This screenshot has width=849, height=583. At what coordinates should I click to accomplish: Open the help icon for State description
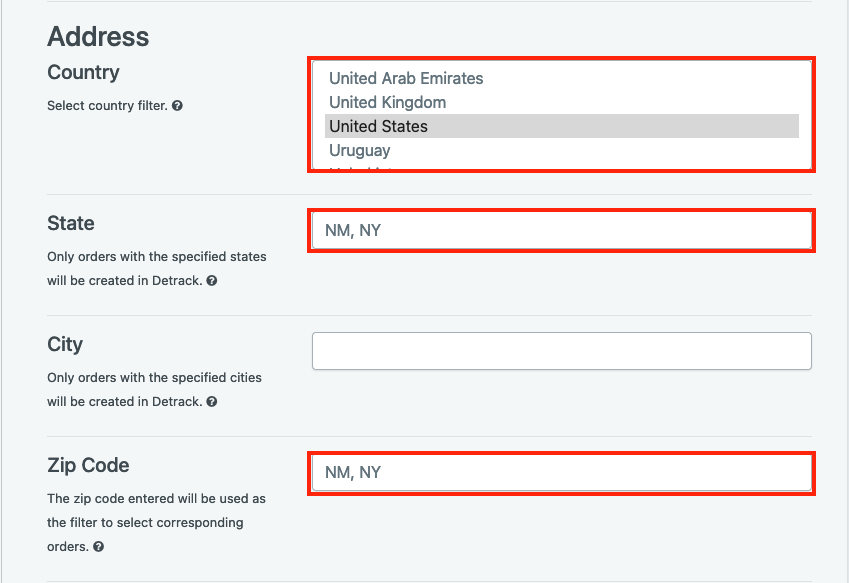pos(212,280)
